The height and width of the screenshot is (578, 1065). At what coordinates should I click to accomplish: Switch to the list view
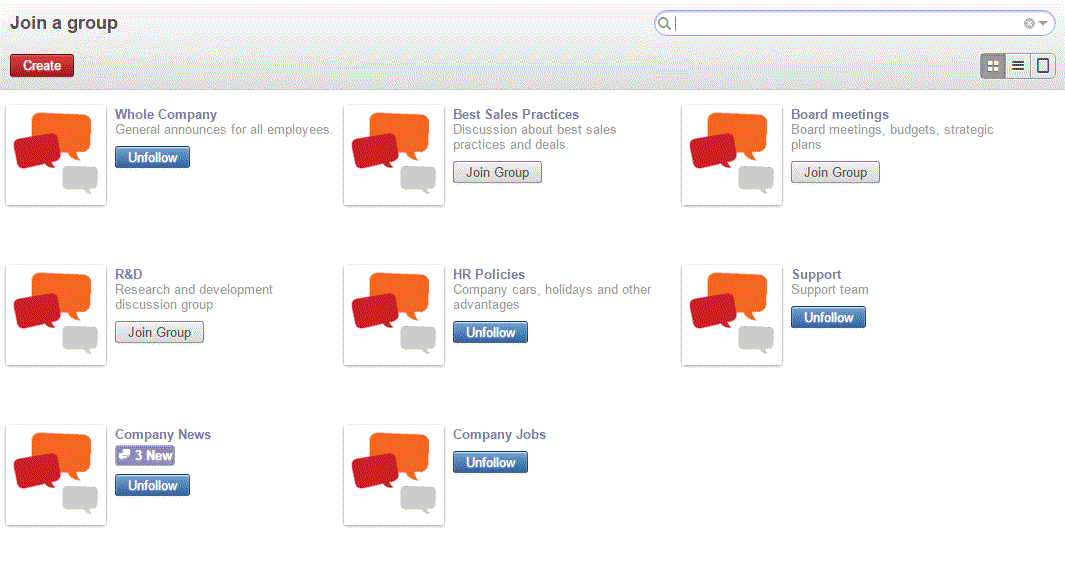click(x=1017, y=65)
